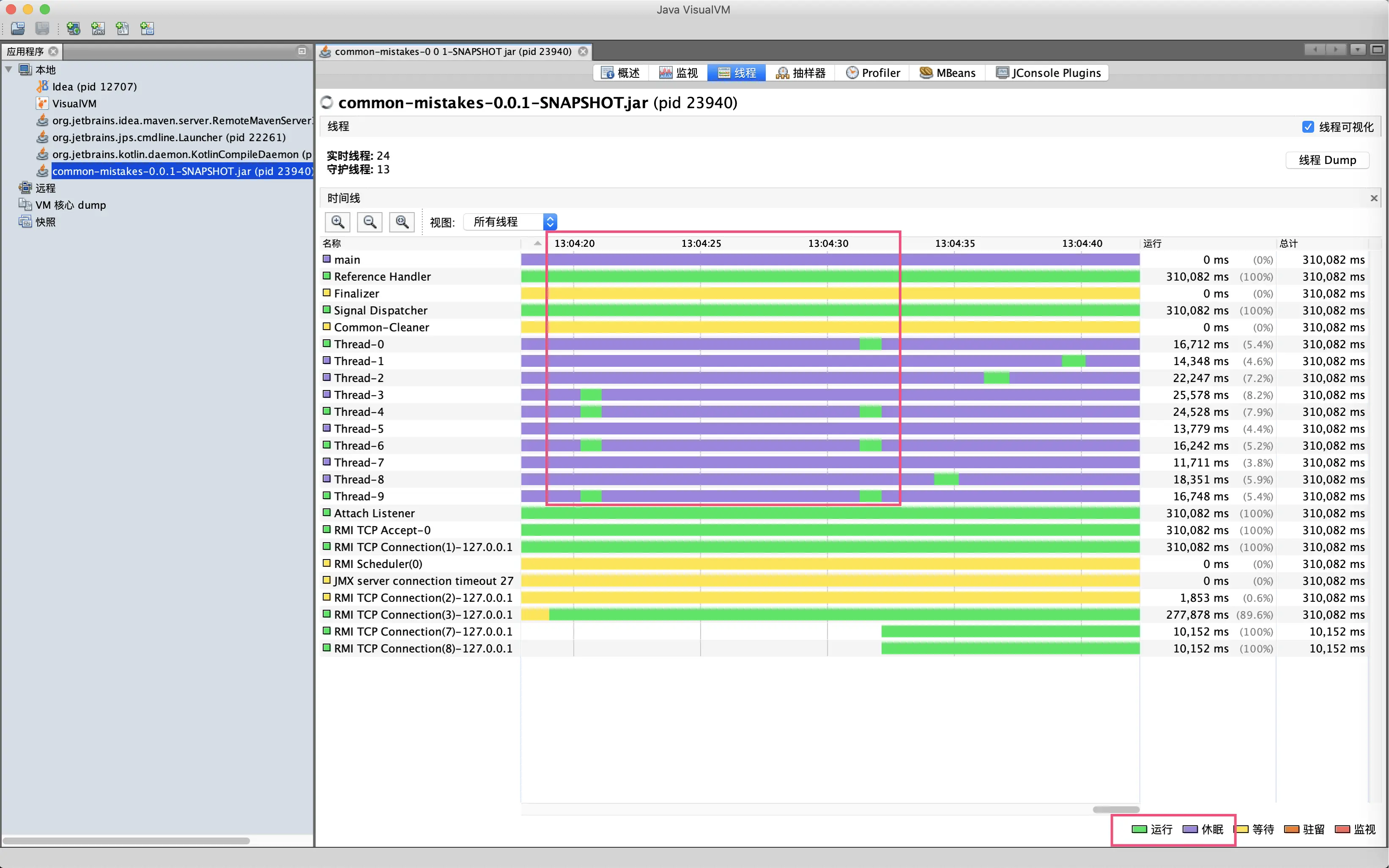Select Idea (pid 12707) in applications tree

(94, 87)
